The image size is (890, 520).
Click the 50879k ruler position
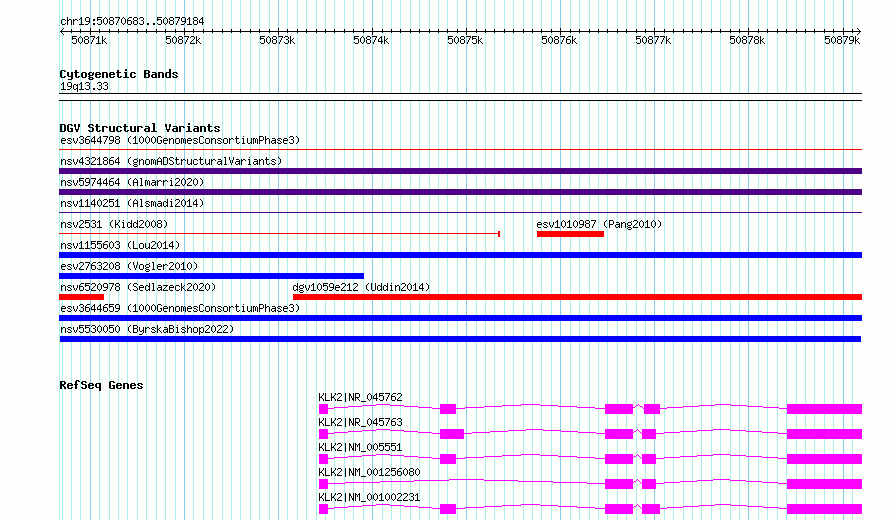[842, 40]
